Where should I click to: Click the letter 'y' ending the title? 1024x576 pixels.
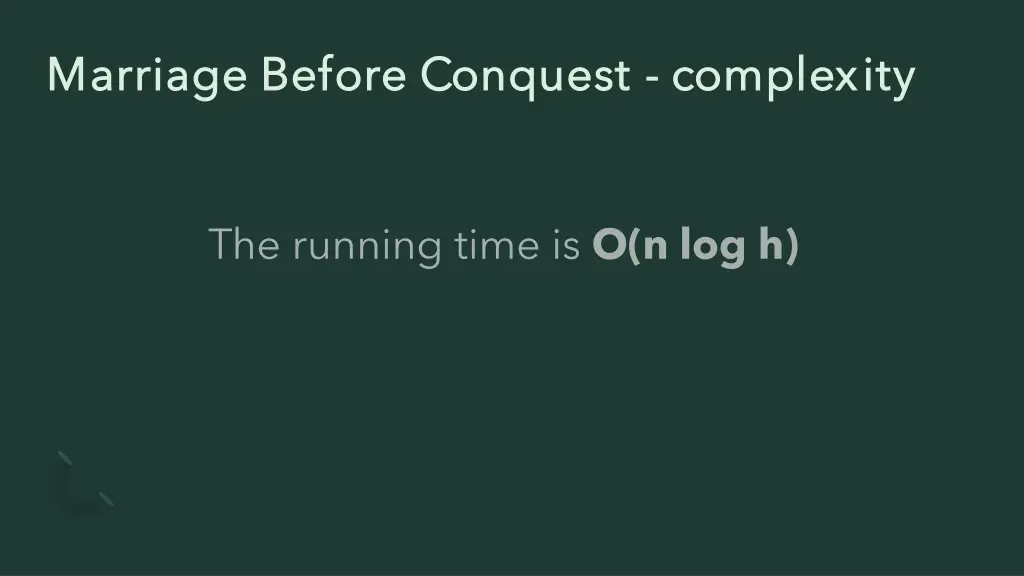[x=904, y=84]
